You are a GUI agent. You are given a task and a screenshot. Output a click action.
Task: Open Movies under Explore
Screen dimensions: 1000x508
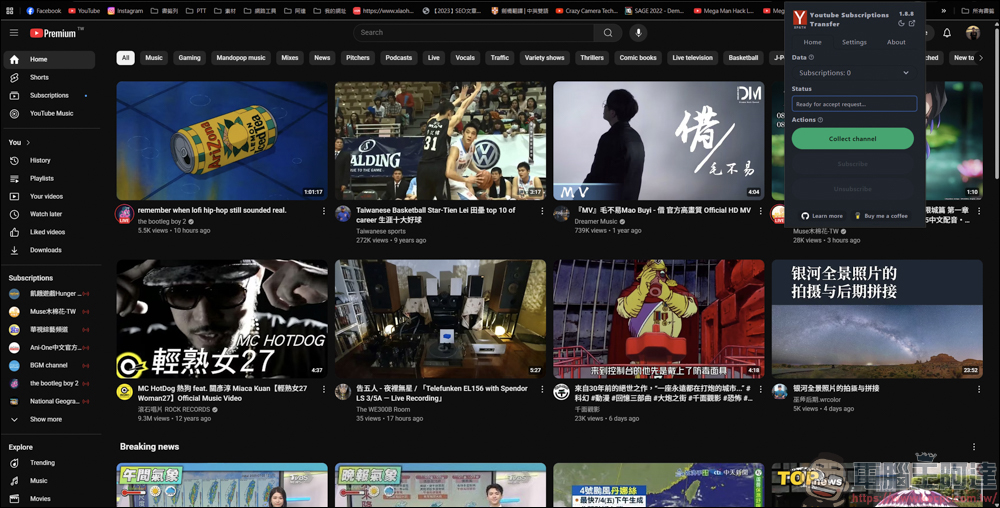[x=49, y=498]
